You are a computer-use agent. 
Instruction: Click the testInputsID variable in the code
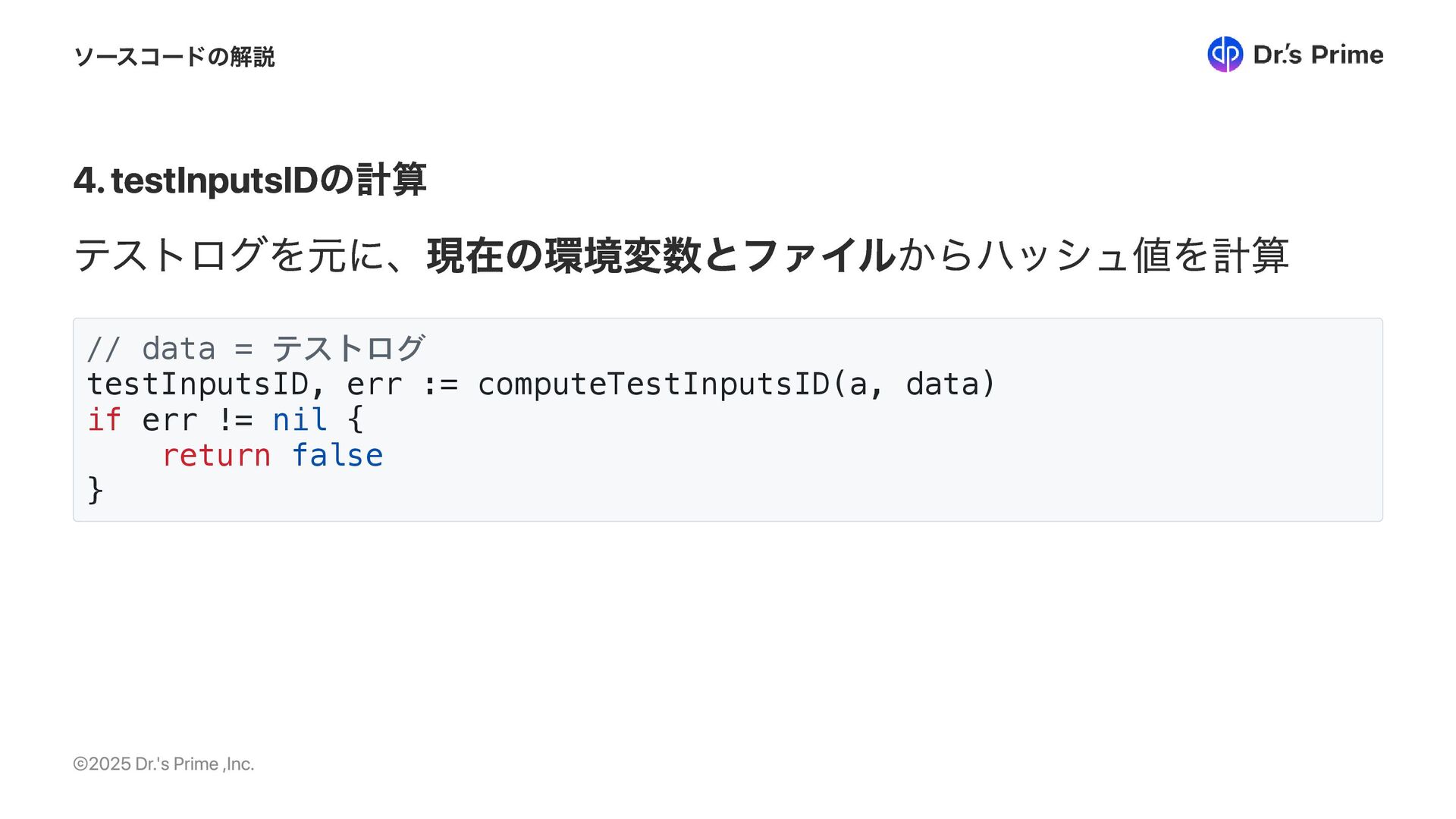click(x=197, y=384)
